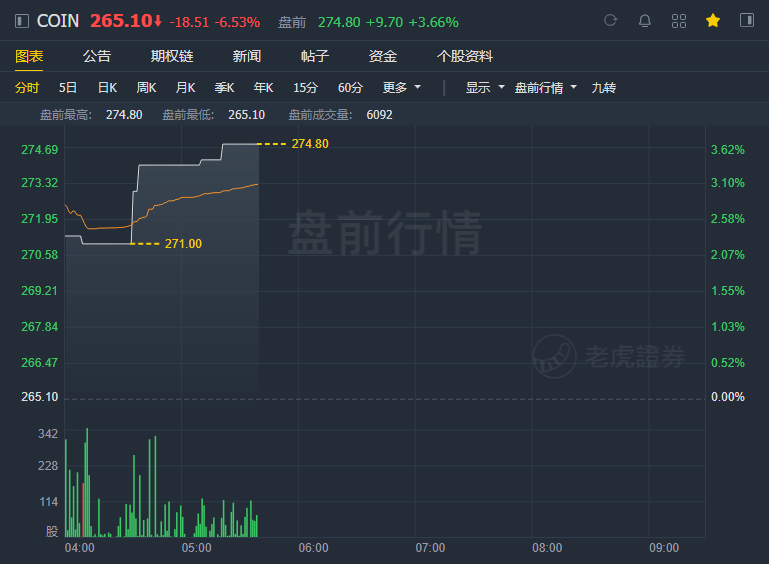Open the 帖子 tab
The width and height of the screenshot is (769, 564).
click(x=314, y=56)
